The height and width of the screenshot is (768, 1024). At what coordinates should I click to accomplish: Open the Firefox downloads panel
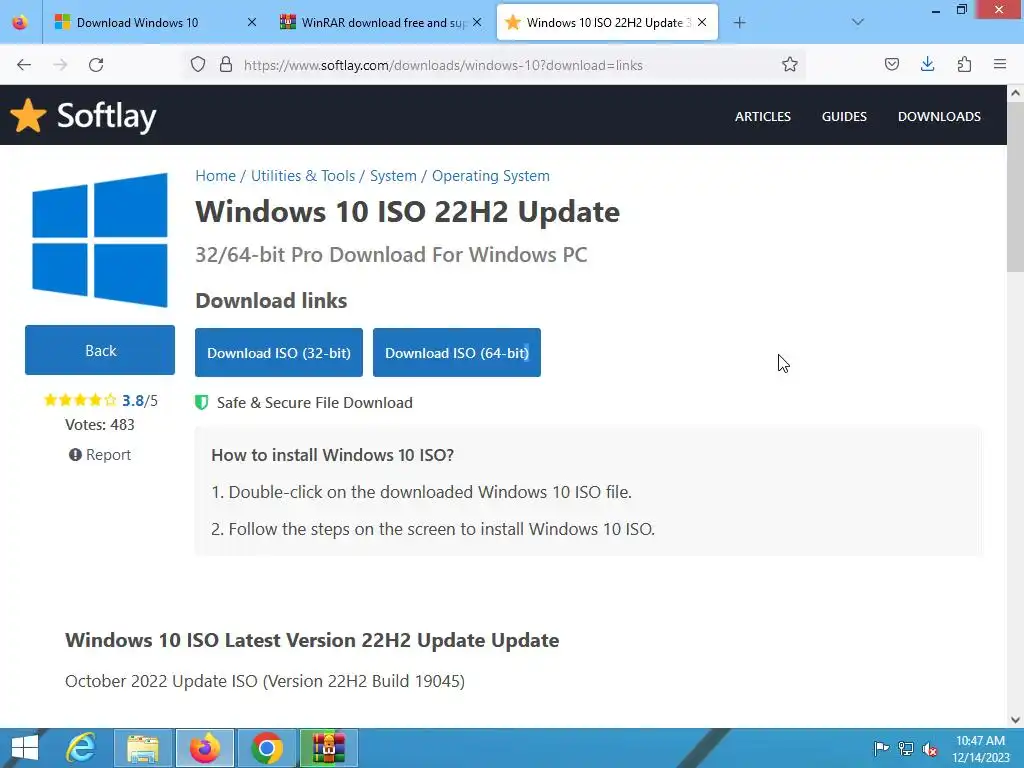click(927, 64)
